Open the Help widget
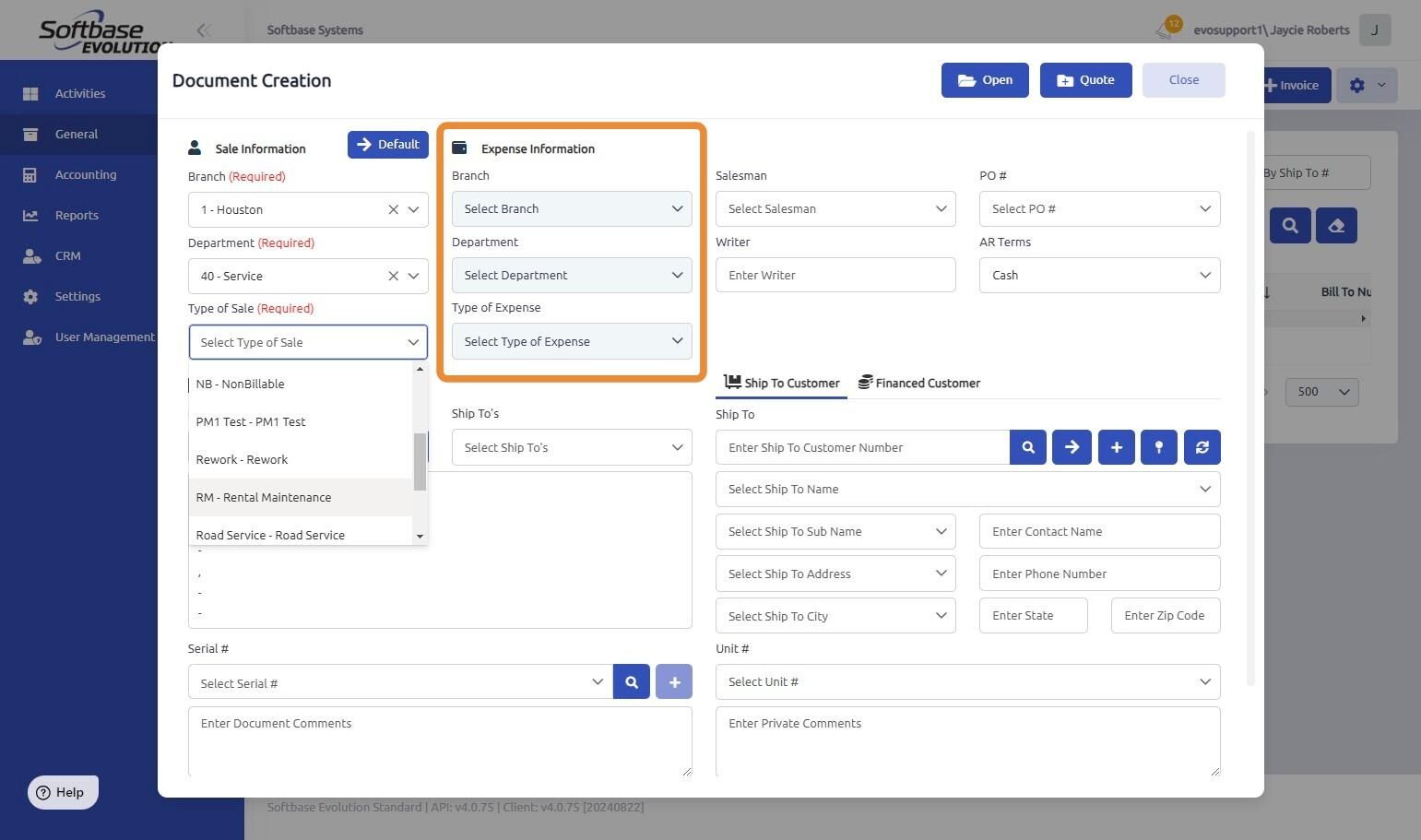The width and height of the screenshot is (1421, 840). 63,792
